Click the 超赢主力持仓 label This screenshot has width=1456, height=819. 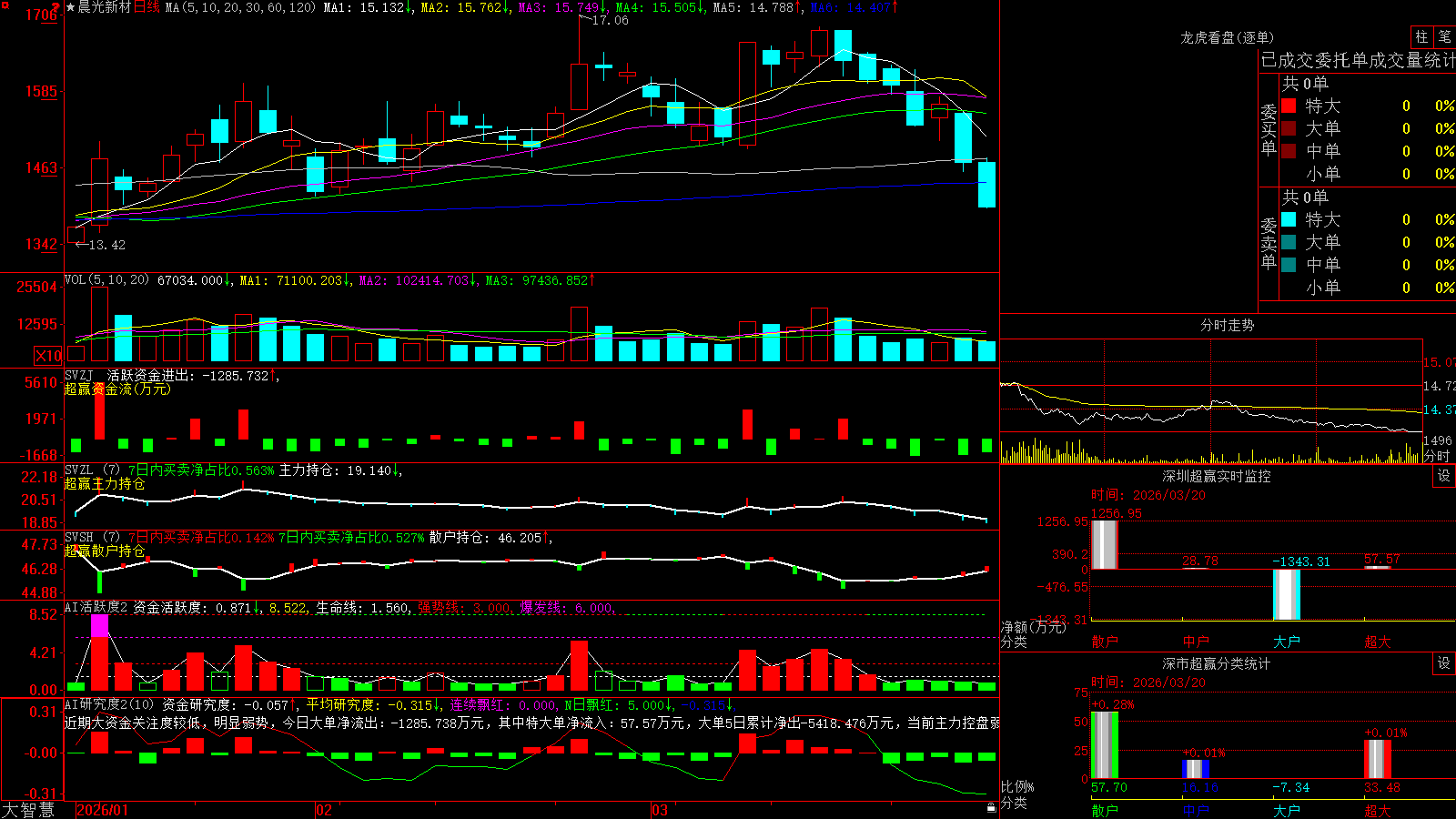point(105,483)
